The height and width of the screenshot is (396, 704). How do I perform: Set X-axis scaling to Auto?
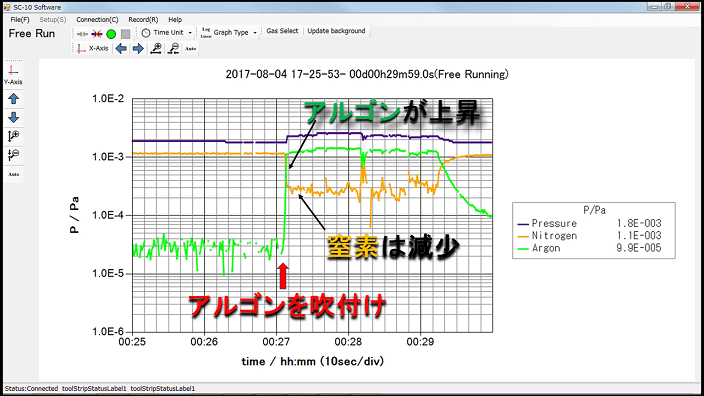(190, 48)
